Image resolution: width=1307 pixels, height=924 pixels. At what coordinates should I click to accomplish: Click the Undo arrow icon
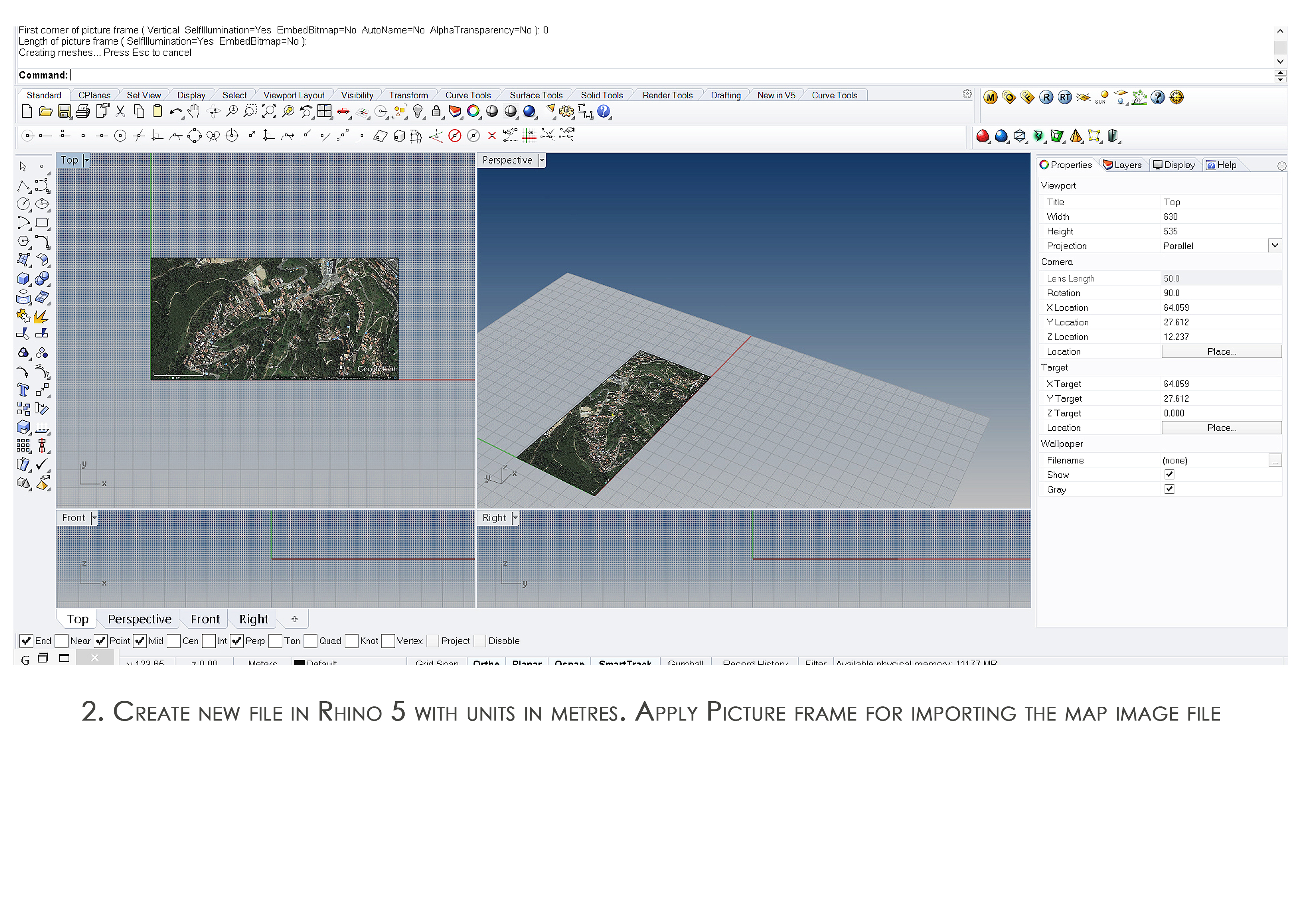pos(175,111)
